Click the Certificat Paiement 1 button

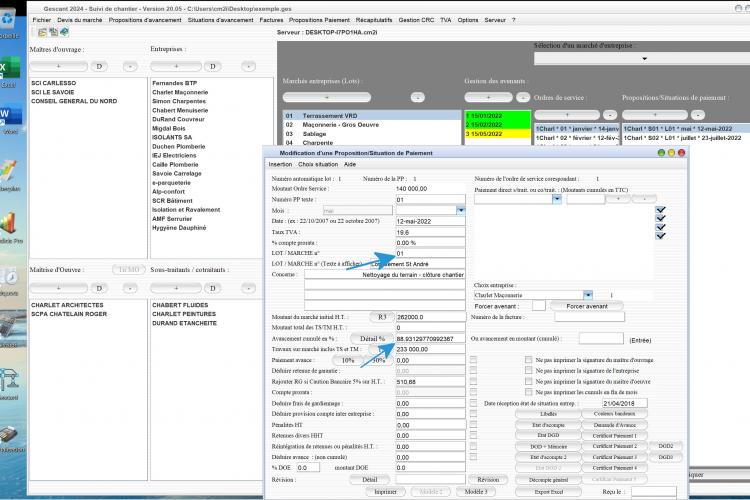[615, 435]
